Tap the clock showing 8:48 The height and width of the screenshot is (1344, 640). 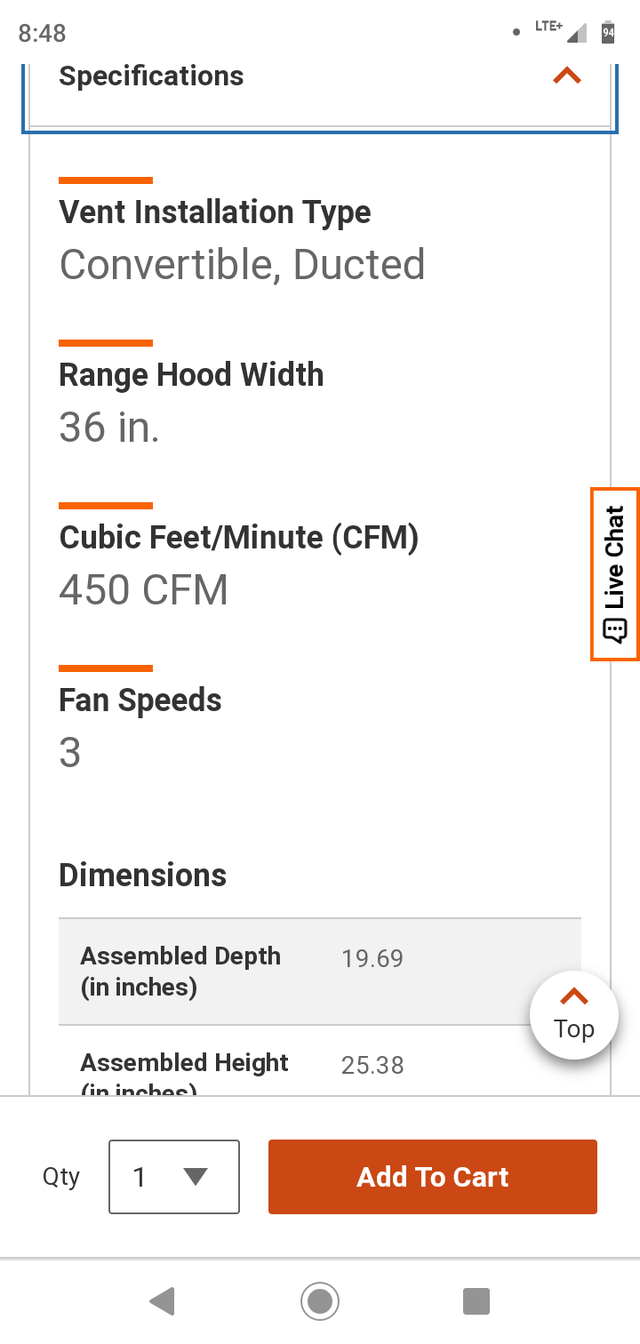click(42, 33)
